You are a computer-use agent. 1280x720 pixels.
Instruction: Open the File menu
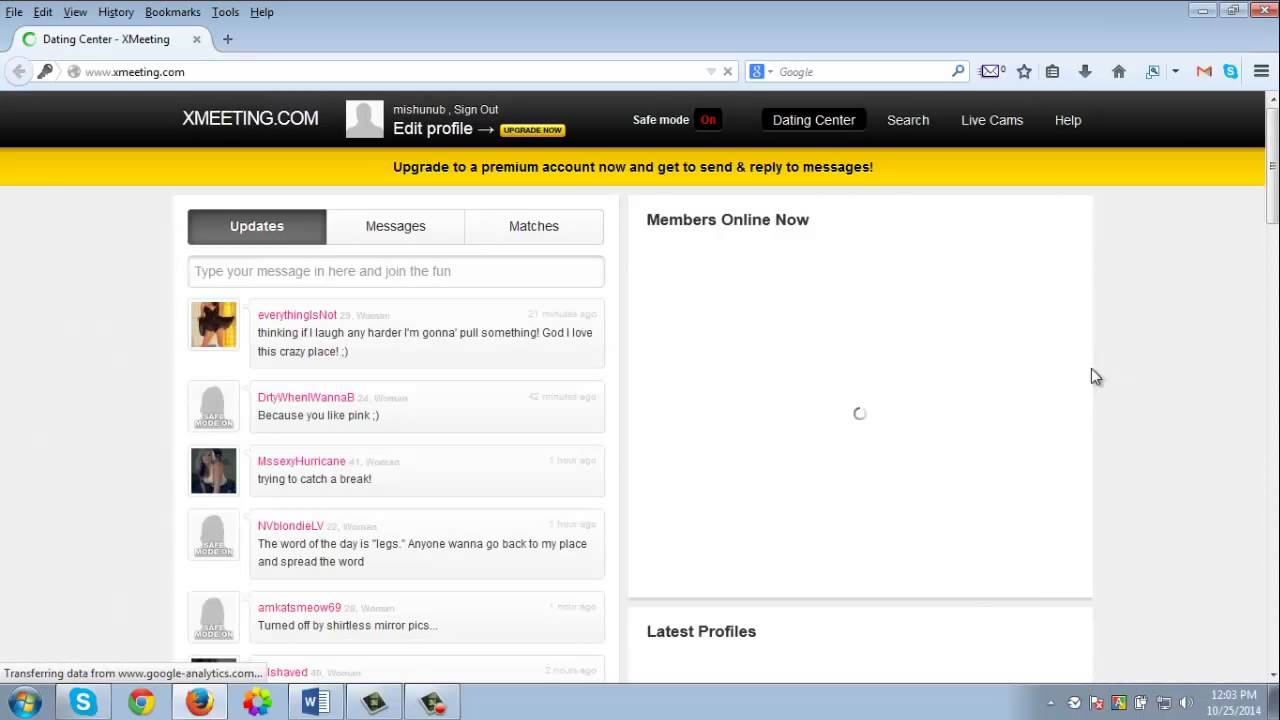point(14,12)
